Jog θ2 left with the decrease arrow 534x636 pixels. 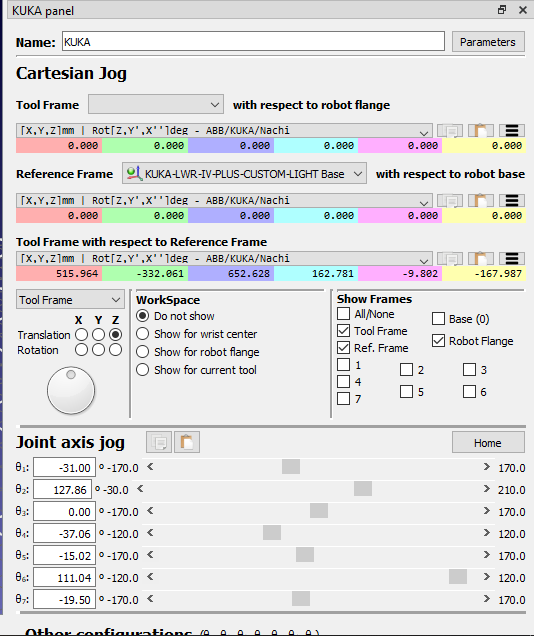pos(140,489)
